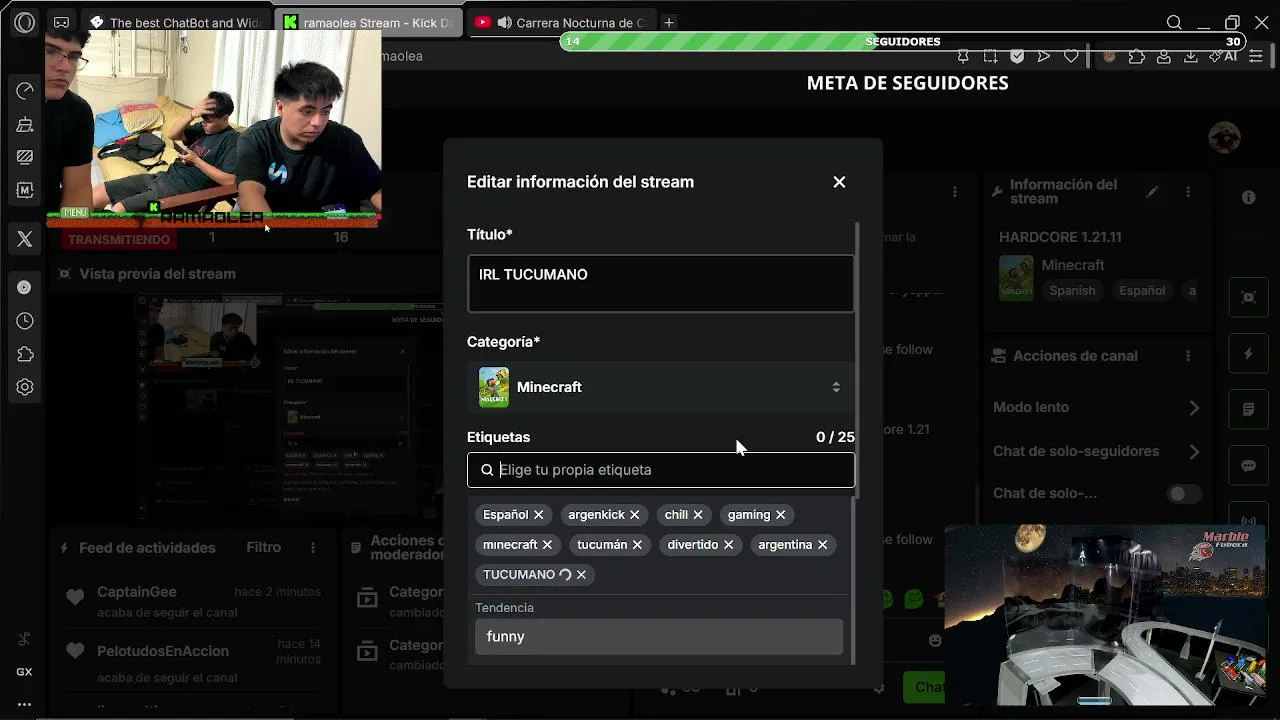1280x720 pixels.
Task: Click the Título text field
Action: (x=661, y=283)
